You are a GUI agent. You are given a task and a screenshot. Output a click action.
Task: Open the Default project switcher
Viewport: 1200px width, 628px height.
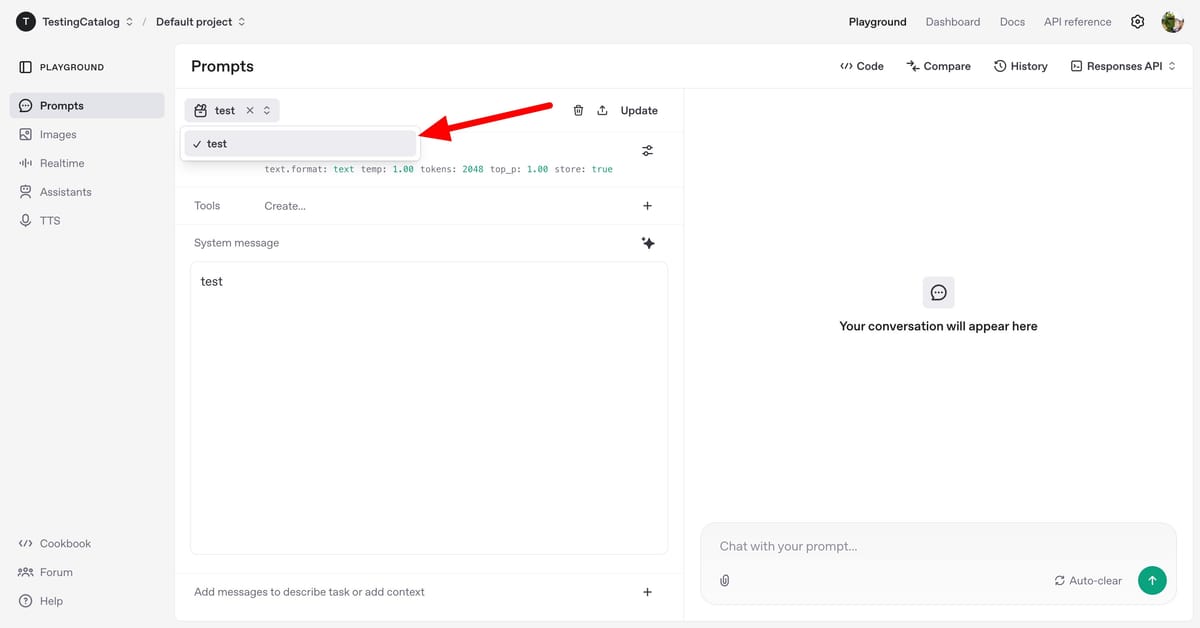coord(194,21)
